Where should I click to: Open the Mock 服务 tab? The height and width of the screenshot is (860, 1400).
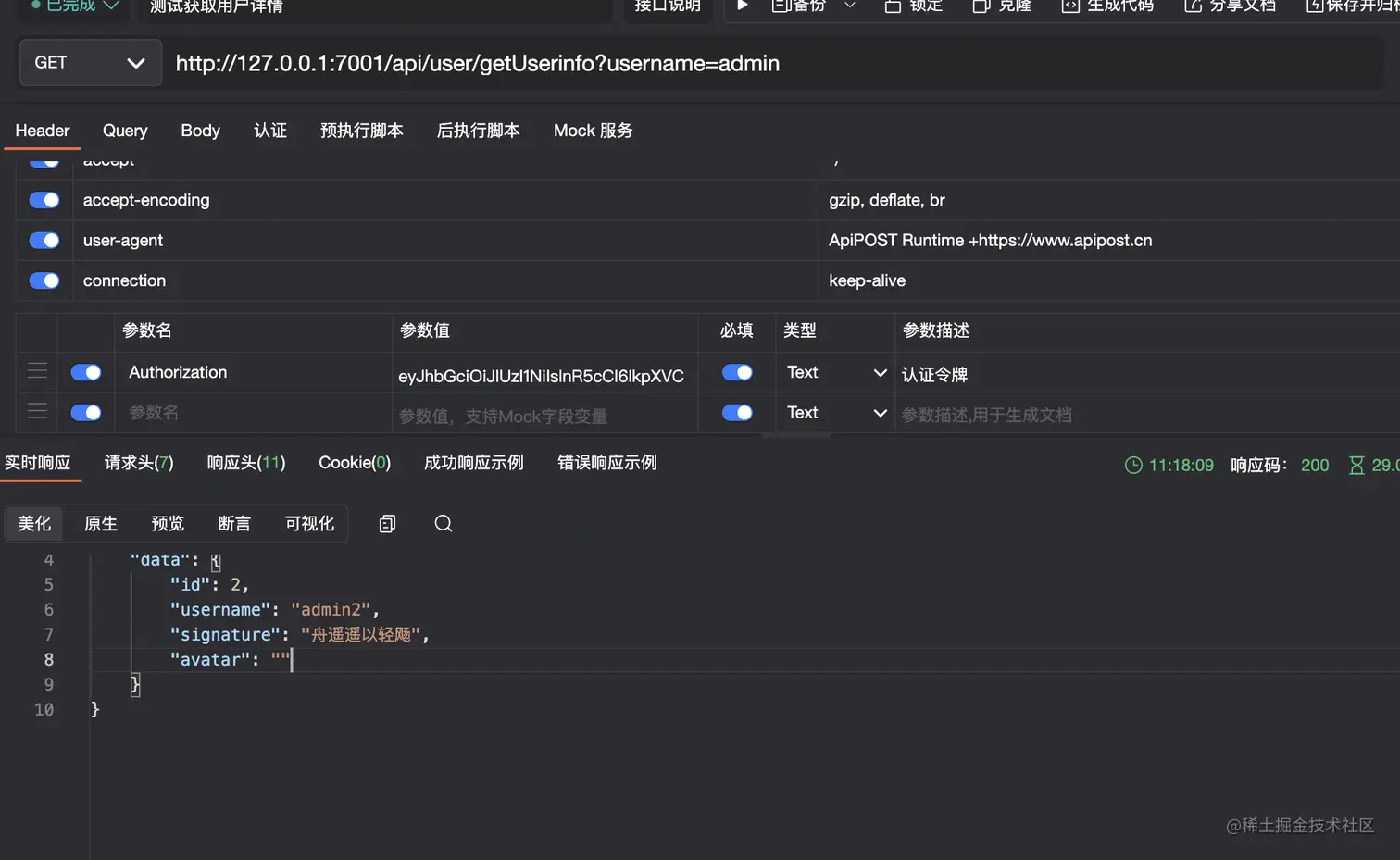[594, 131]
